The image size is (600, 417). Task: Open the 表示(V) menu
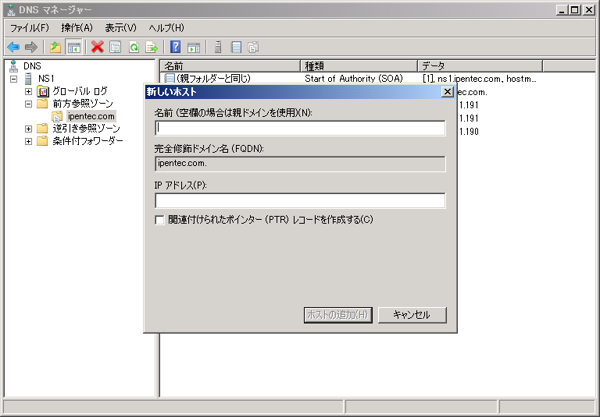(121, 28)
